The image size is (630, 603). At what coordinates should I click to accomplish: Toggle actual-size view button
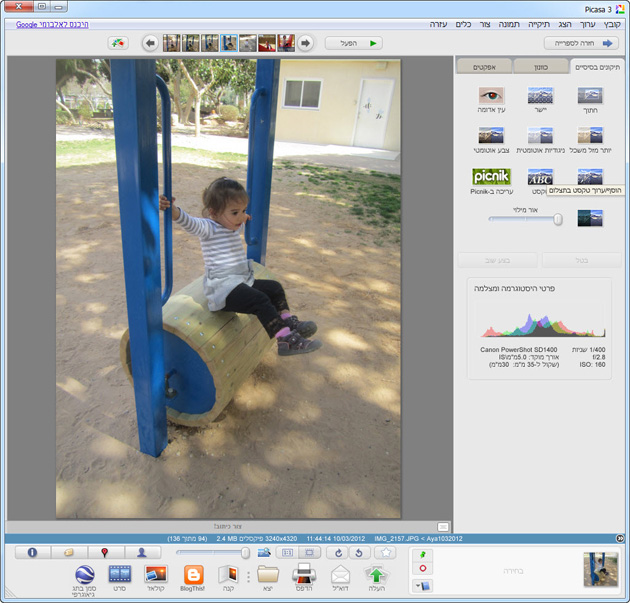click(287, 553)
